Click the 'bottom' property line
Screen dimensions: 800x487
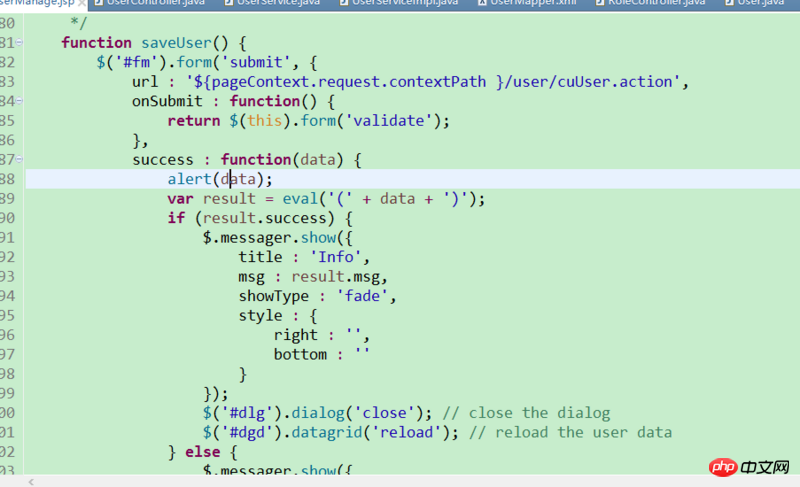[321, 354]
